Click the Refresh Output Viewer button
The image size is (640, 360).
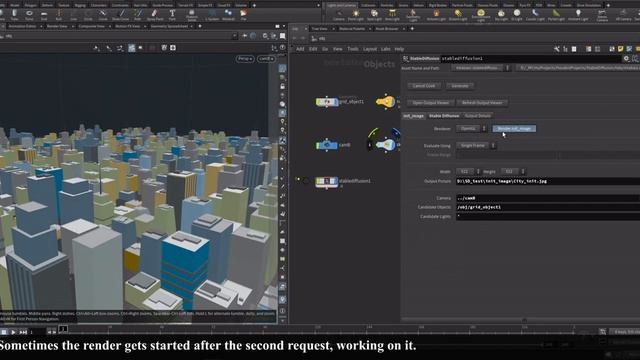[482, 103]
